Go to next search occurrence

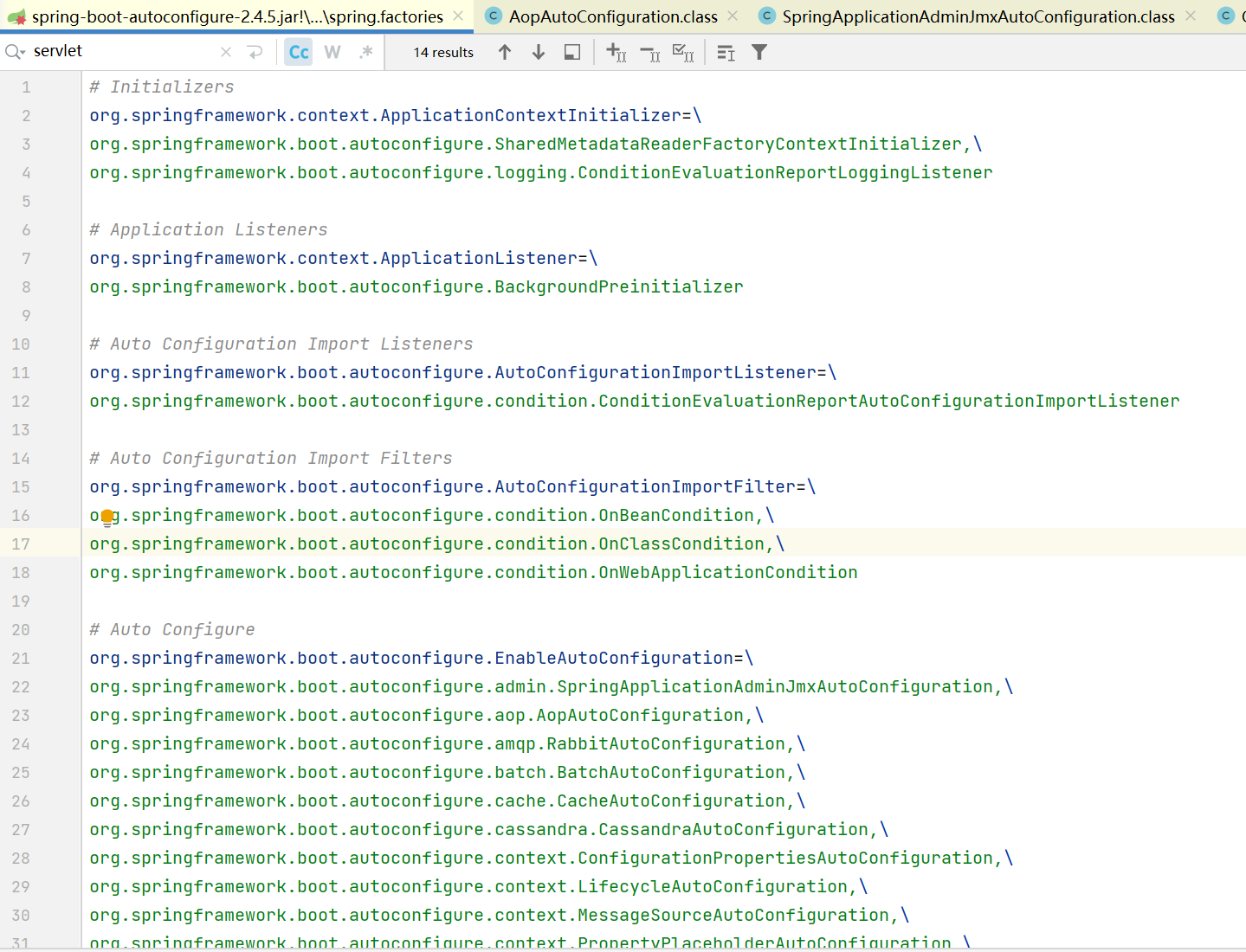[539, 52]
